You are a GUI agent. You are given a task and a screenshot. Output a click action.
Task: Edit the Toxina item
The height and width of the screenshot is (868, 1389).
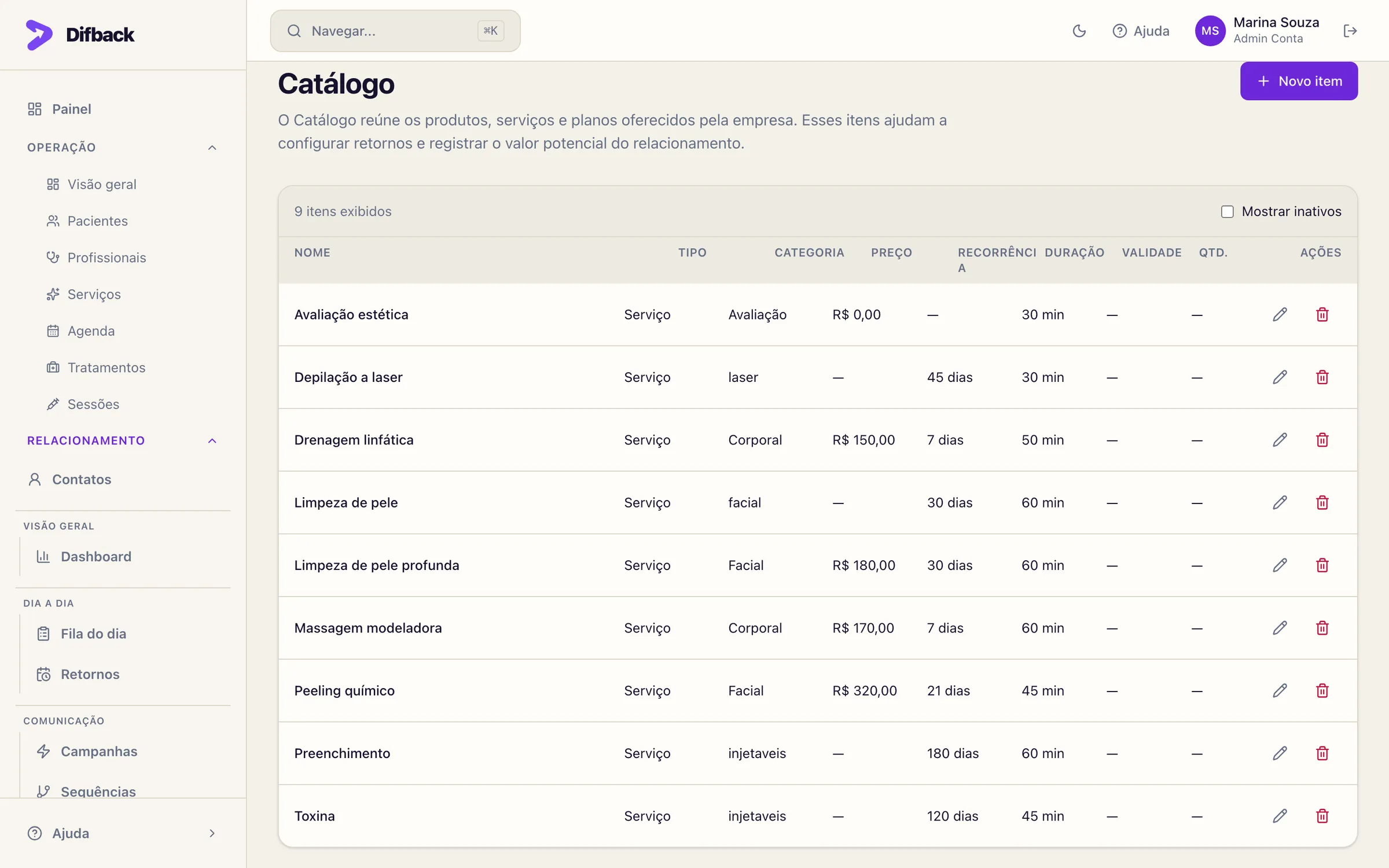[x=1280, y=816]
